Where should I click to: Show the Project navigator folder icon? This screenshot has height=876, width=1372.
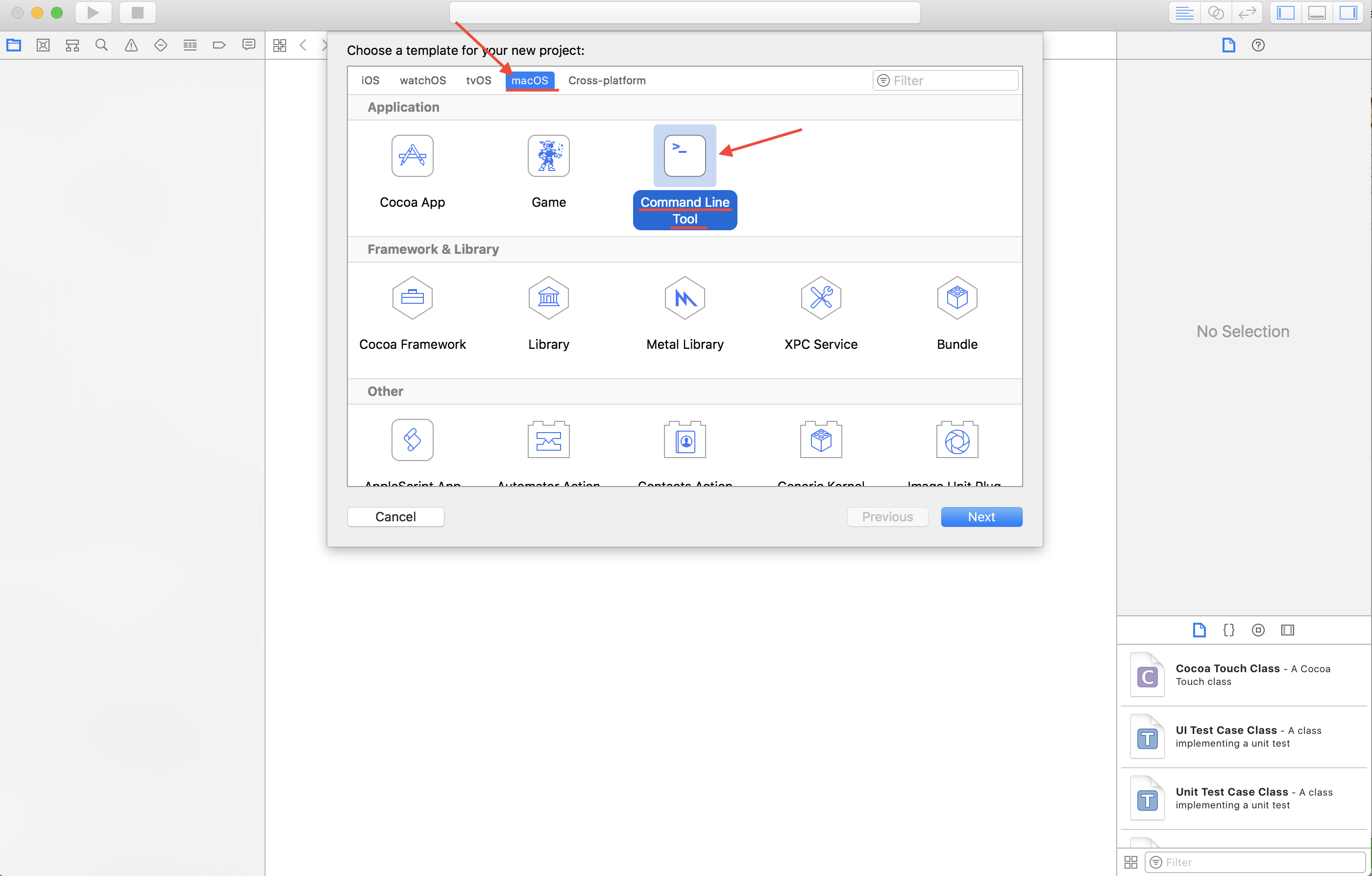(x=14, y=45)
